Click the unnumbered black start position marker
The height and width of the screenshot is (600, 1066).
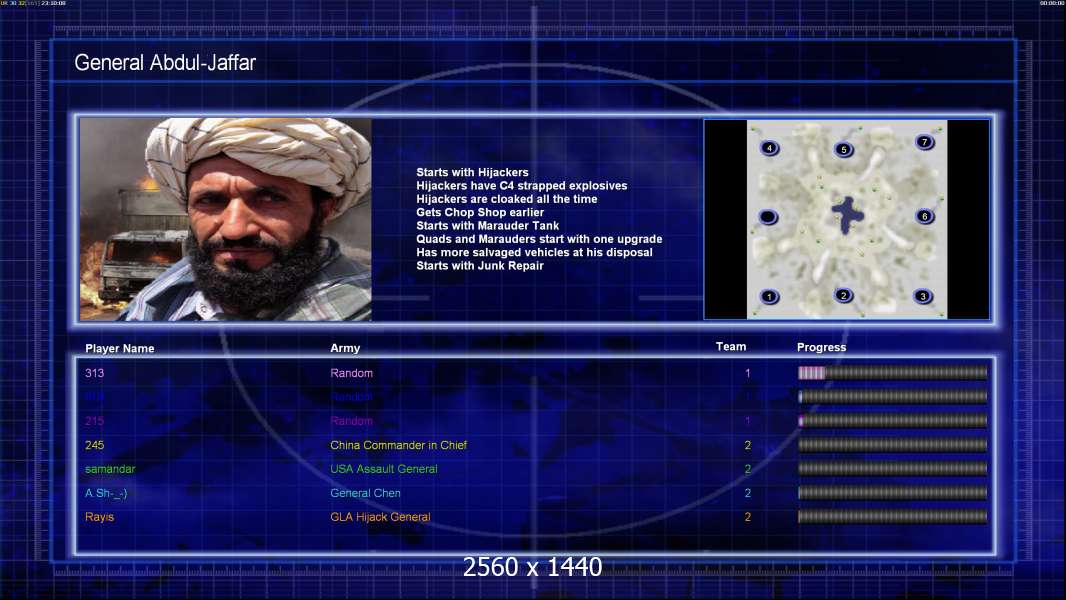[x=768, y=217]
